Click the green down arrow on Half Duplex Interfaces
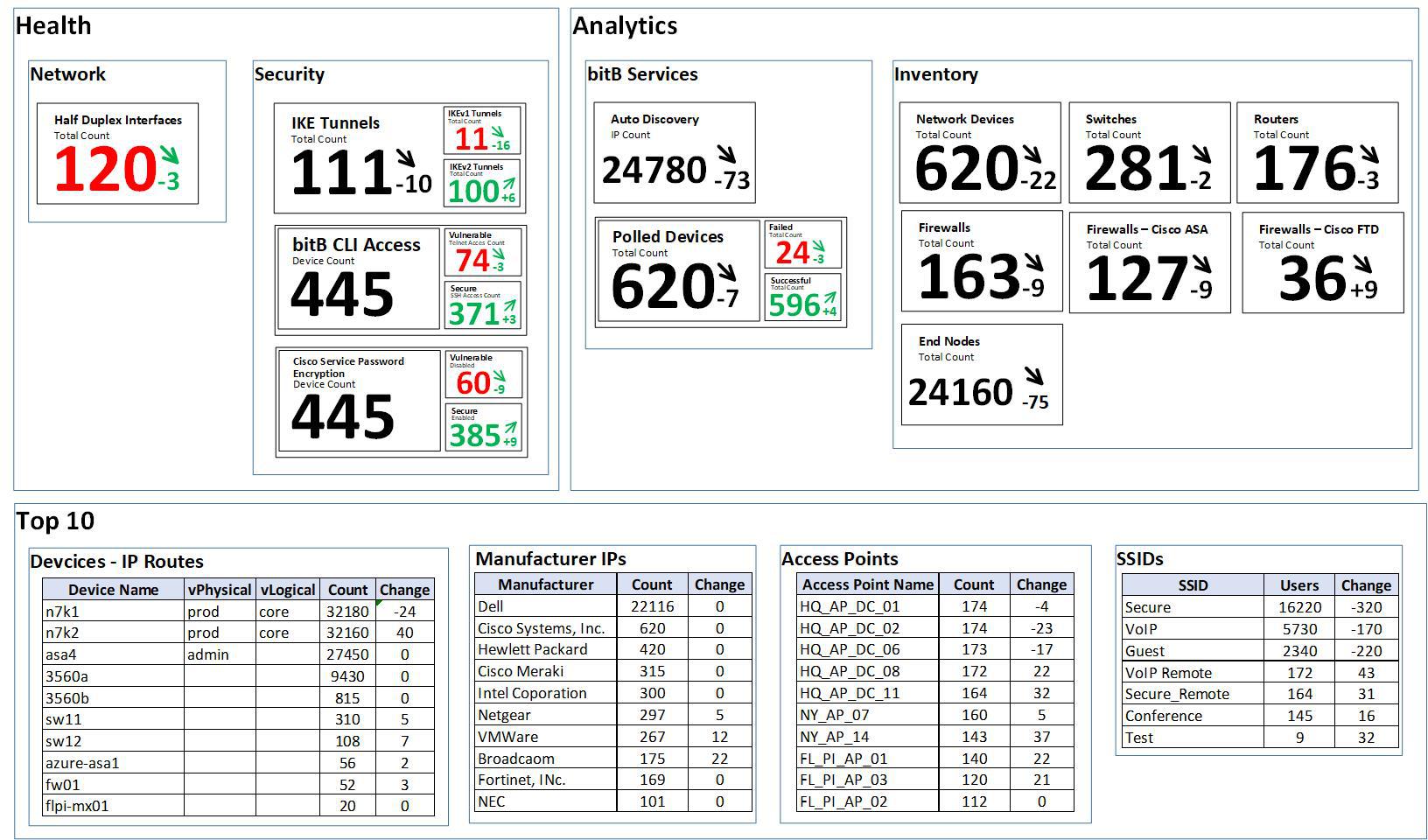 [x=169, y=155]
